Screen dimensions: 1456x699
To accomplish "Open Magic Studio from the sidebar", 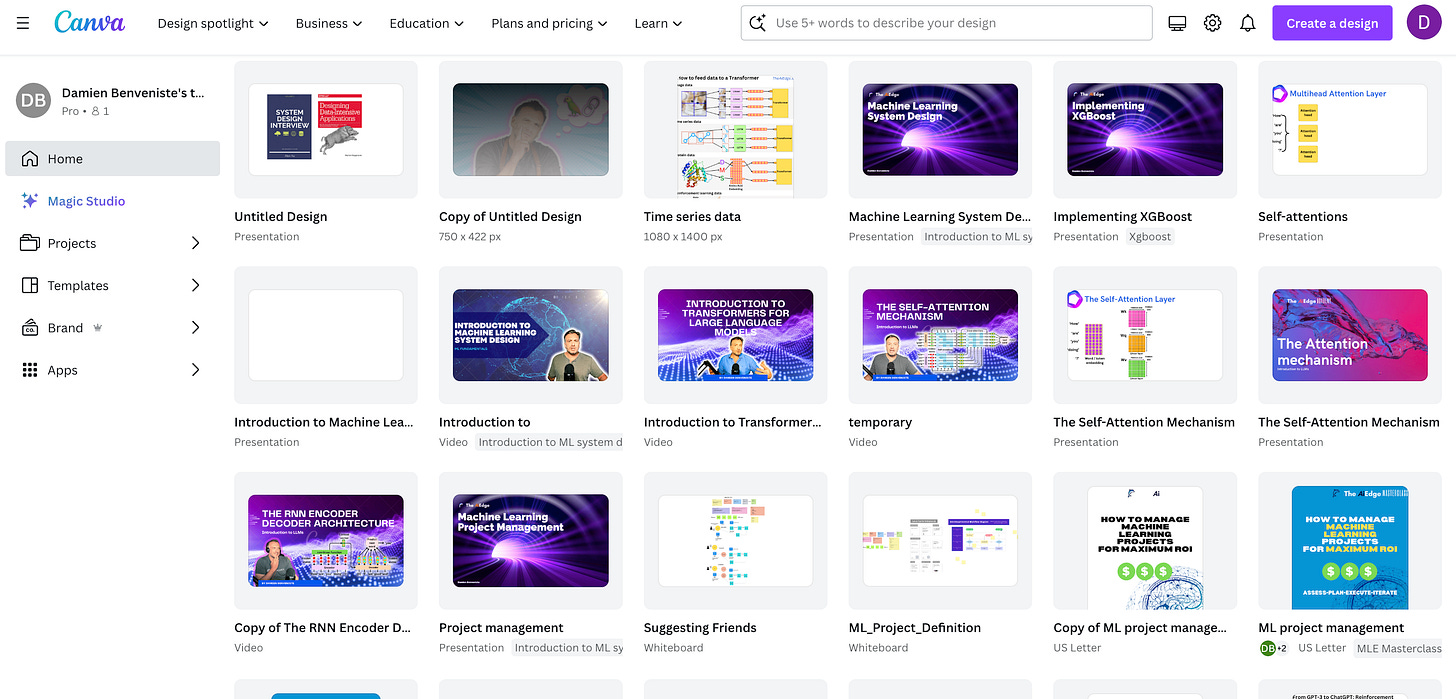I will pos(112,200).
